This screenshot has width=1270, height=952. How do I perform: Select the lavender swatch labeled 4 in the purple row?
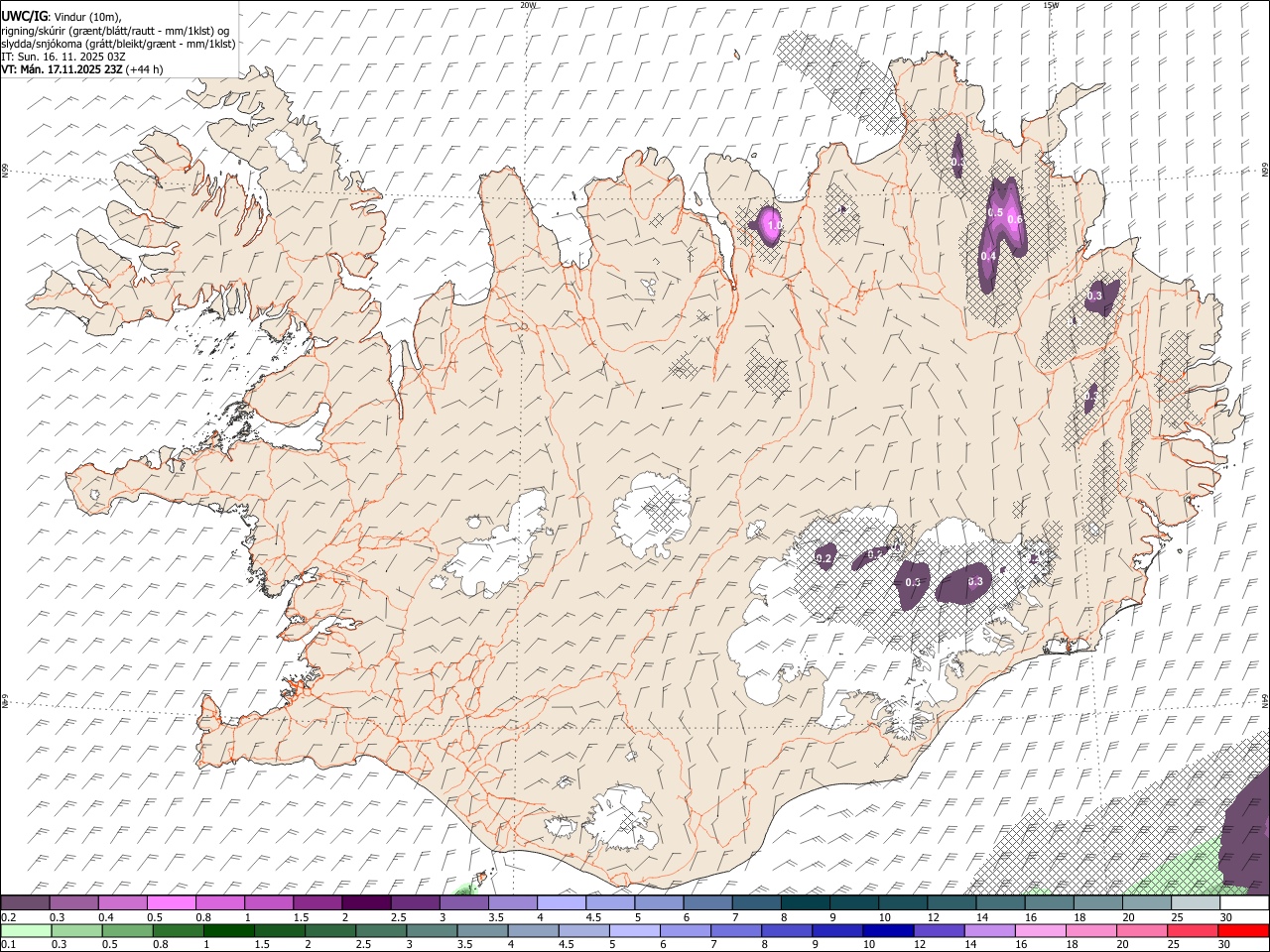[x=561, y=902]
